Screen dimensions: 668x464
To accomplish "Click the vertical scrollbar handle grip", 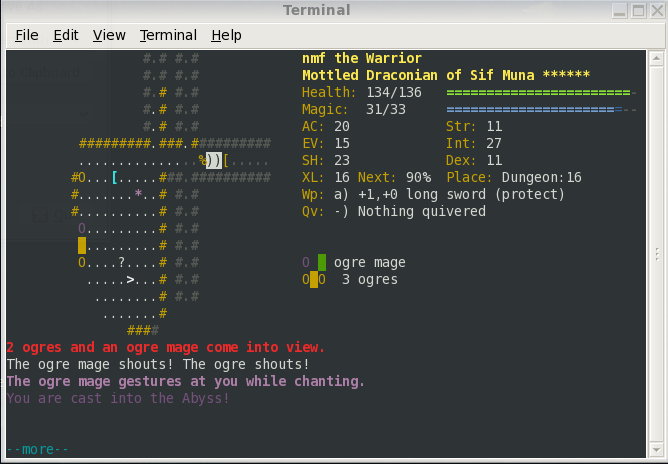I will pyautogui.click(x=656, y=254).
